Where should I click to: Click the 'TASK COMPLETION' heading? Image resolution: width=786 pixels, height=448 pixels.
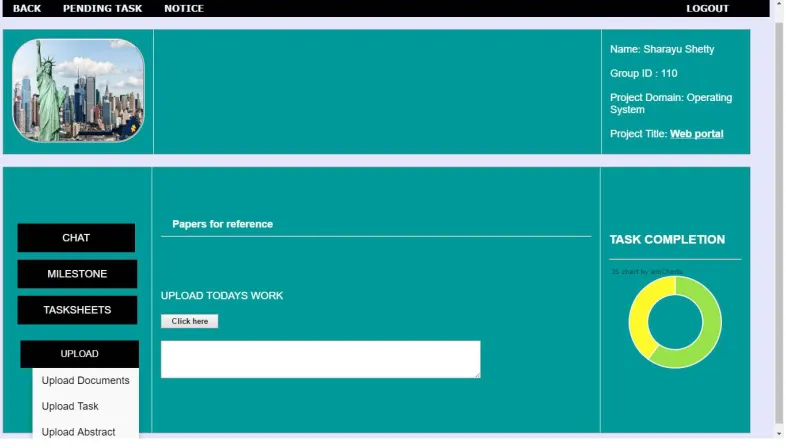pos(667,240)
